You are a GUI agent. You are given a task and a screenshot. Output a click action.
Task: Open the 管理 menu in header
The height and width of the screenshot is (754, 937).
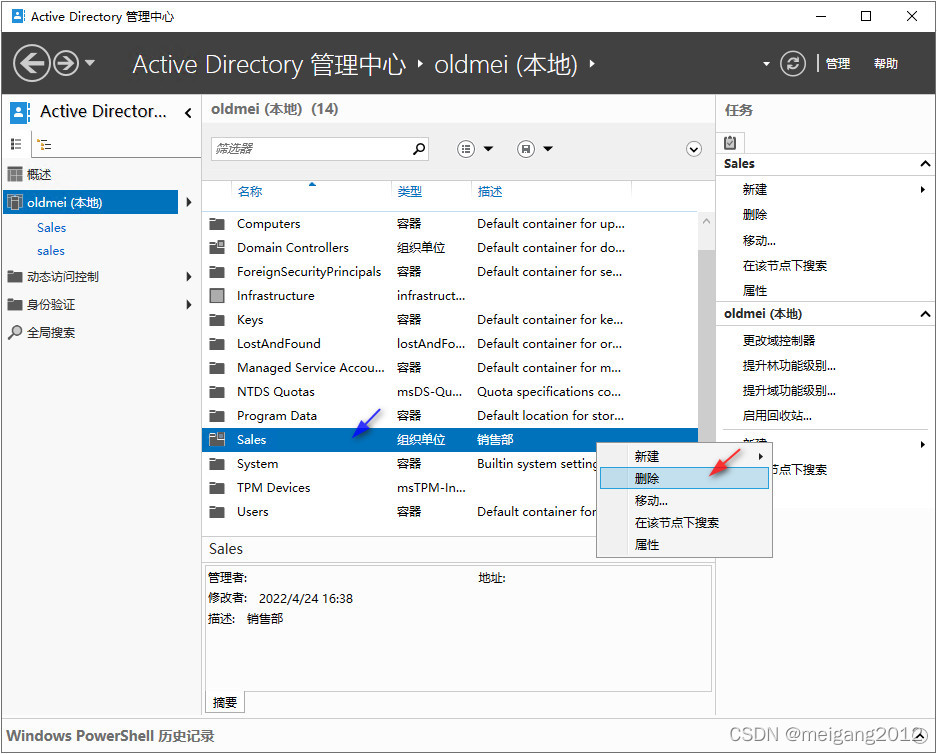(x=837, y=63)
